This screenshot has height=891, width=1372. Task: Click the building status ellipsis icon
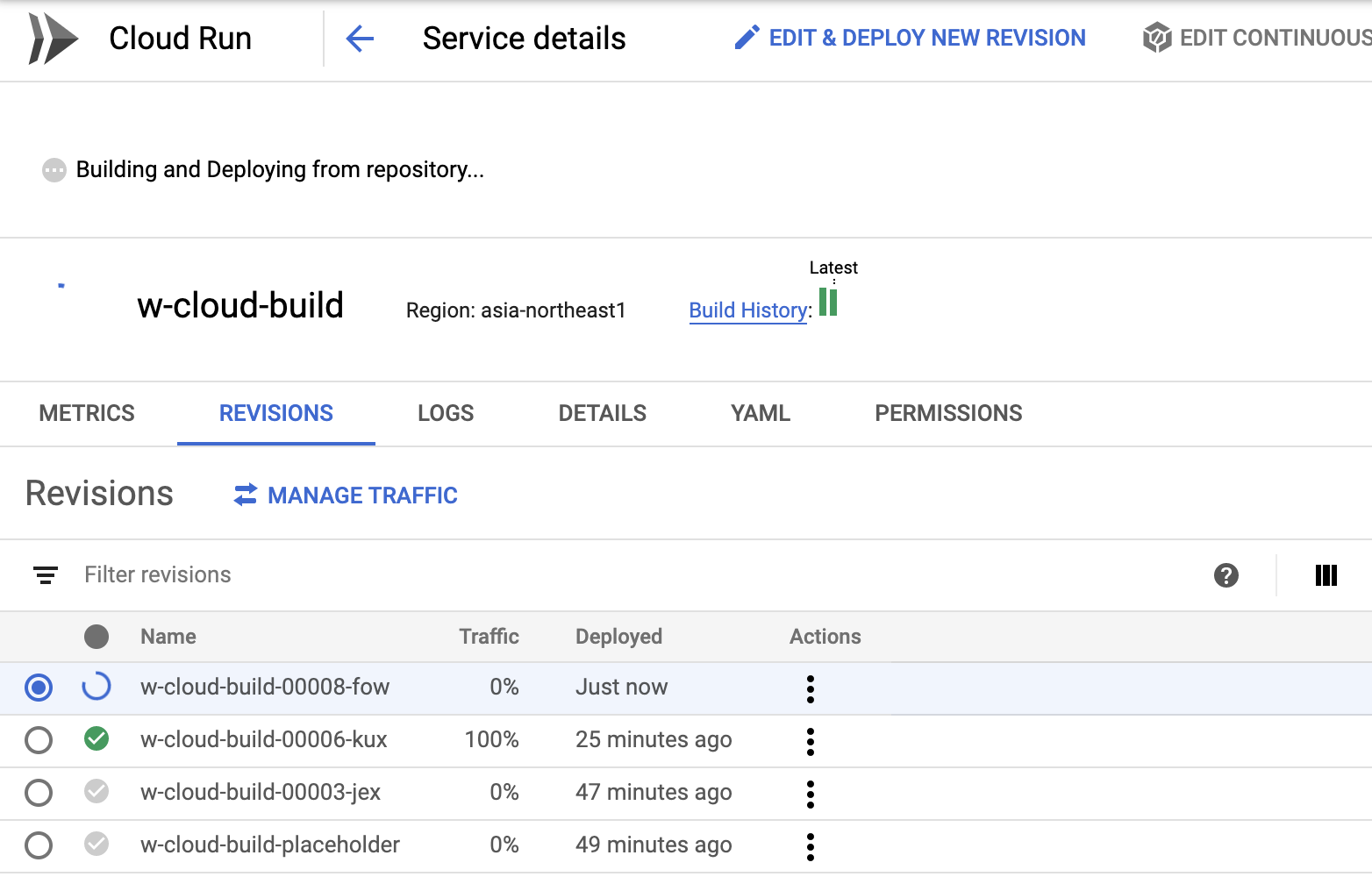[x=54, y=169]
